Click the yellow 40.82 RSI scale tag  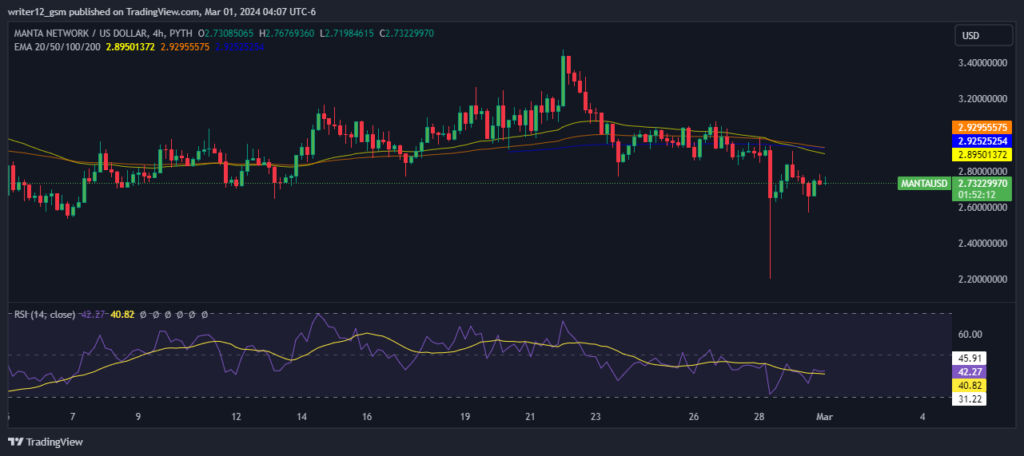(970, 385)
